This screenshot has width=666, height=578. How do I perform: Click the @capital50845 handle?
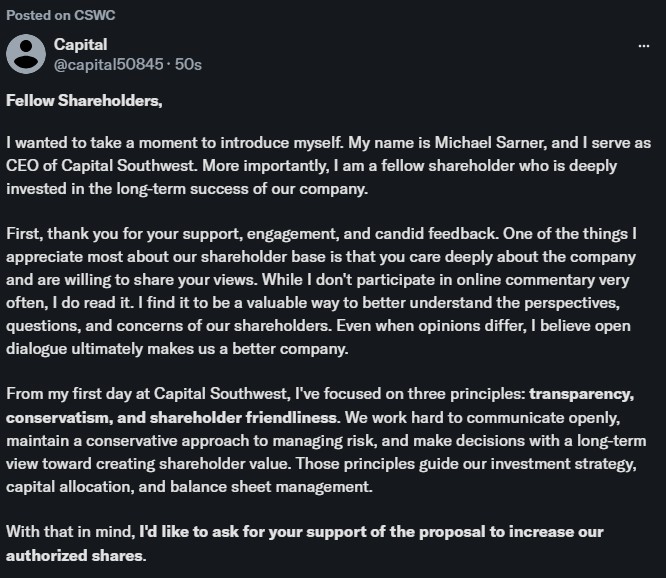108,65
